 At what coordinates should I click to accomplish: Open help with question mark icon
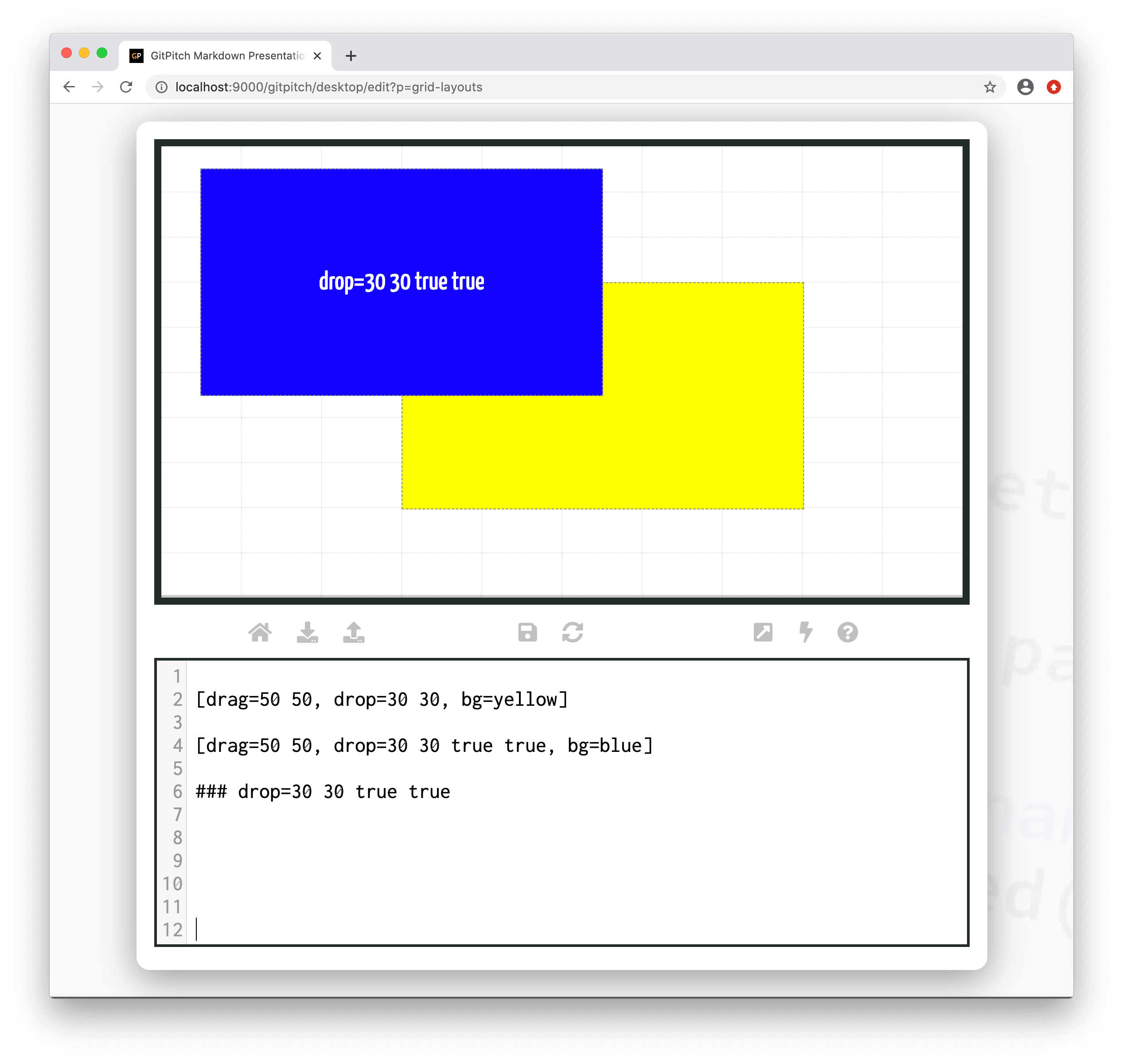[x=847, y=632]
